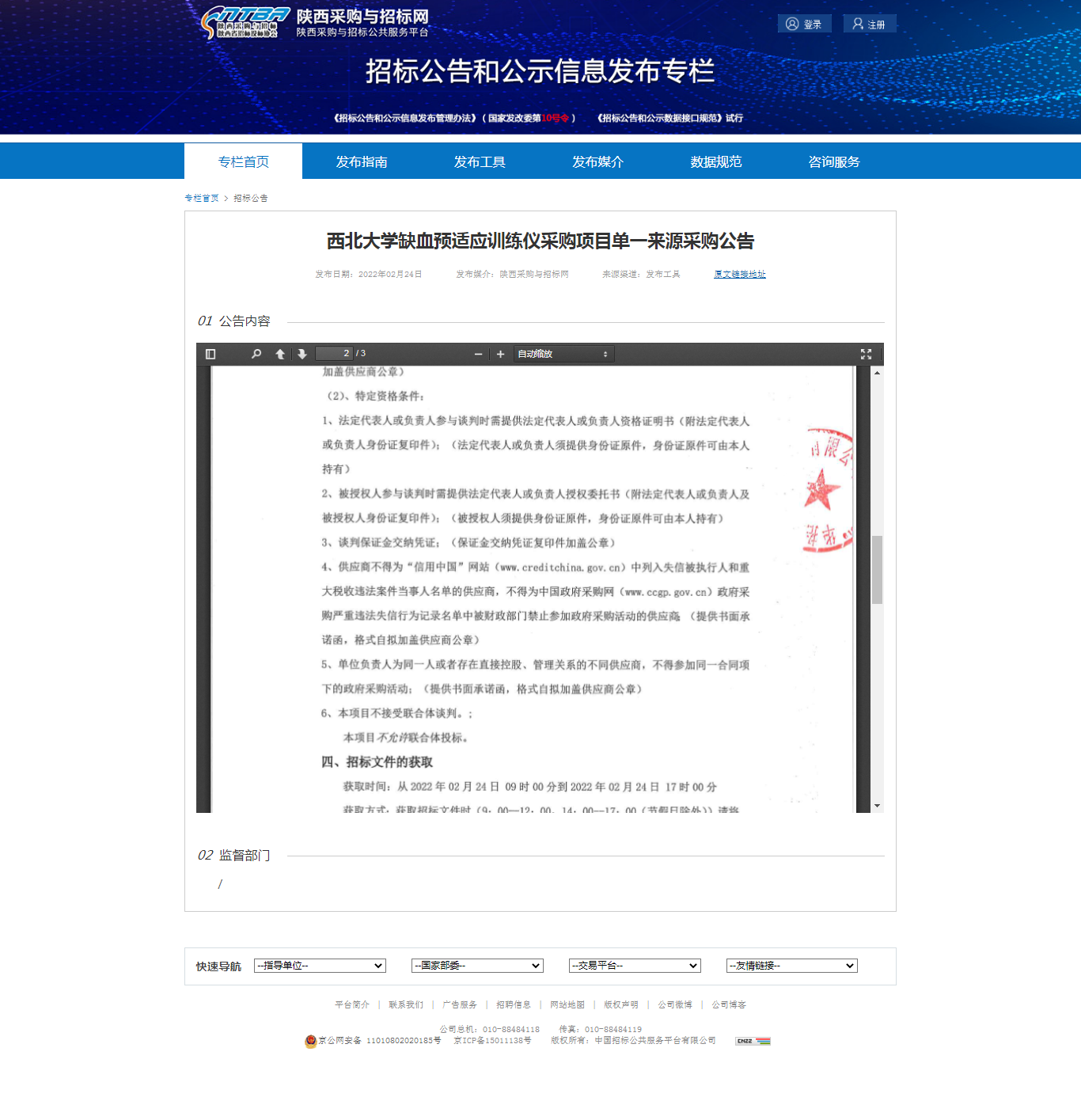The image size is (1081, 1120).
Task: Switch to the 发布指南 tab
Action: coord(362,161)
